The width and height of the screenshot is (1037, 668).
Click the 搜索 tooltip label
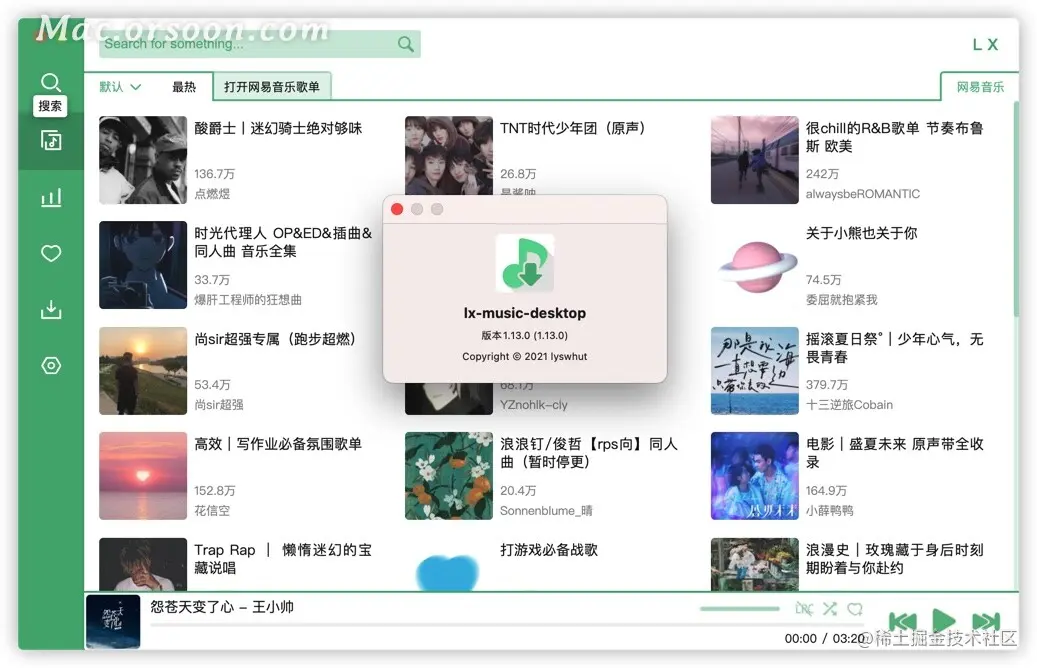(x=50, y=106)
